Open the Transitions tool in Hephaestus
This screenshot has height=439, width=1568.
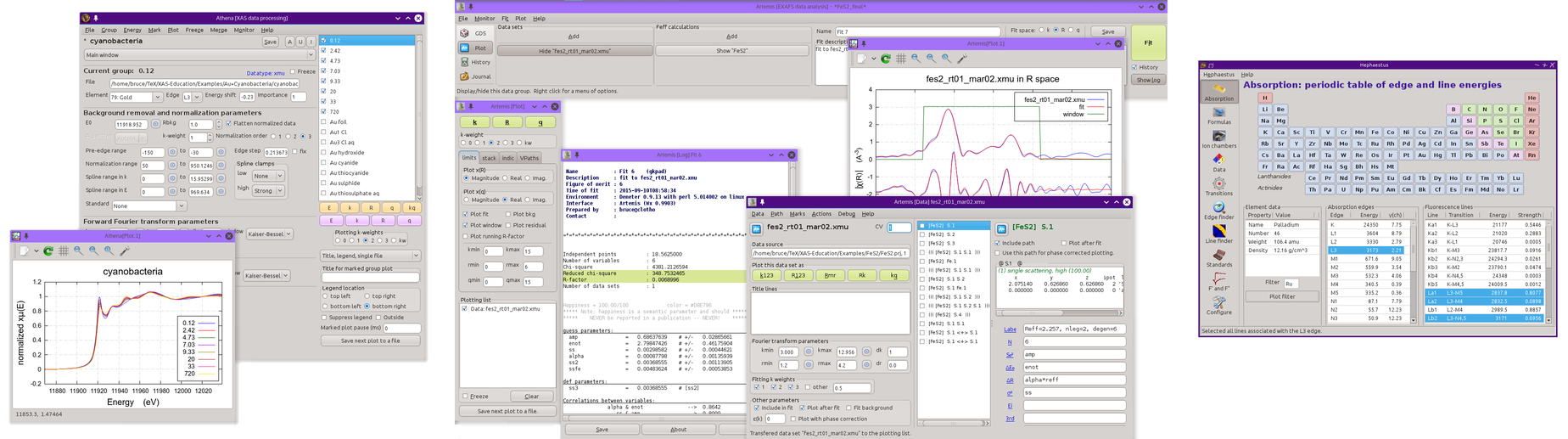pyautogui.click(x=1218, y=184)
